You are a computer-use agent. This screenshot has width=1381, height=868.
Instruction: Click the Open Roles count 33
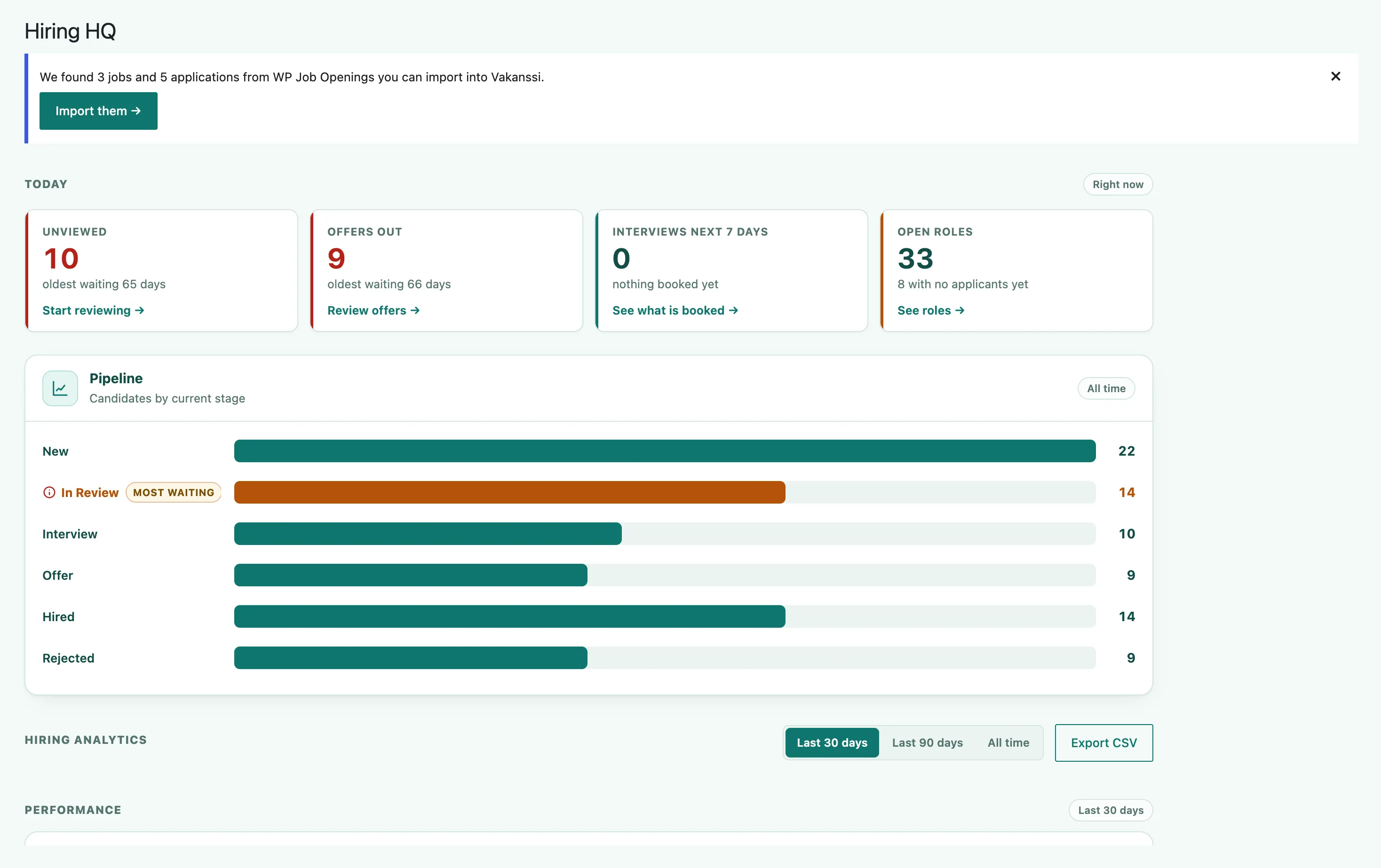(916, 259)
